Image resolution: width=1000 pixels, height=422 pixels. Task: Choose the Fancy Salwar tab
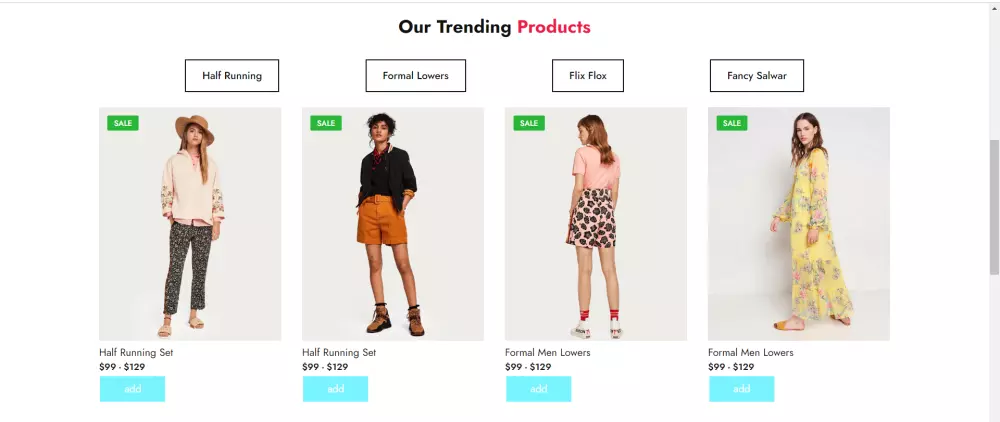point(757,76)
